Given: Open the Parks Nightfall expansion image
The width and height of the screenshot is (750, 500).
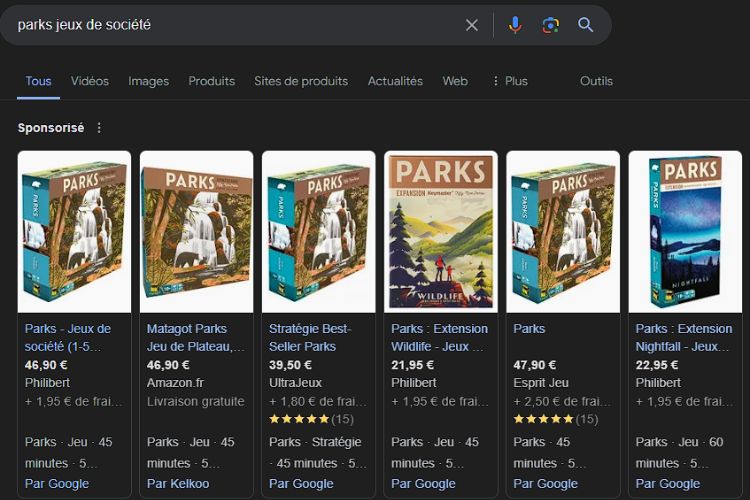Looking at the screenshot, I should click(x=685, y=232).
